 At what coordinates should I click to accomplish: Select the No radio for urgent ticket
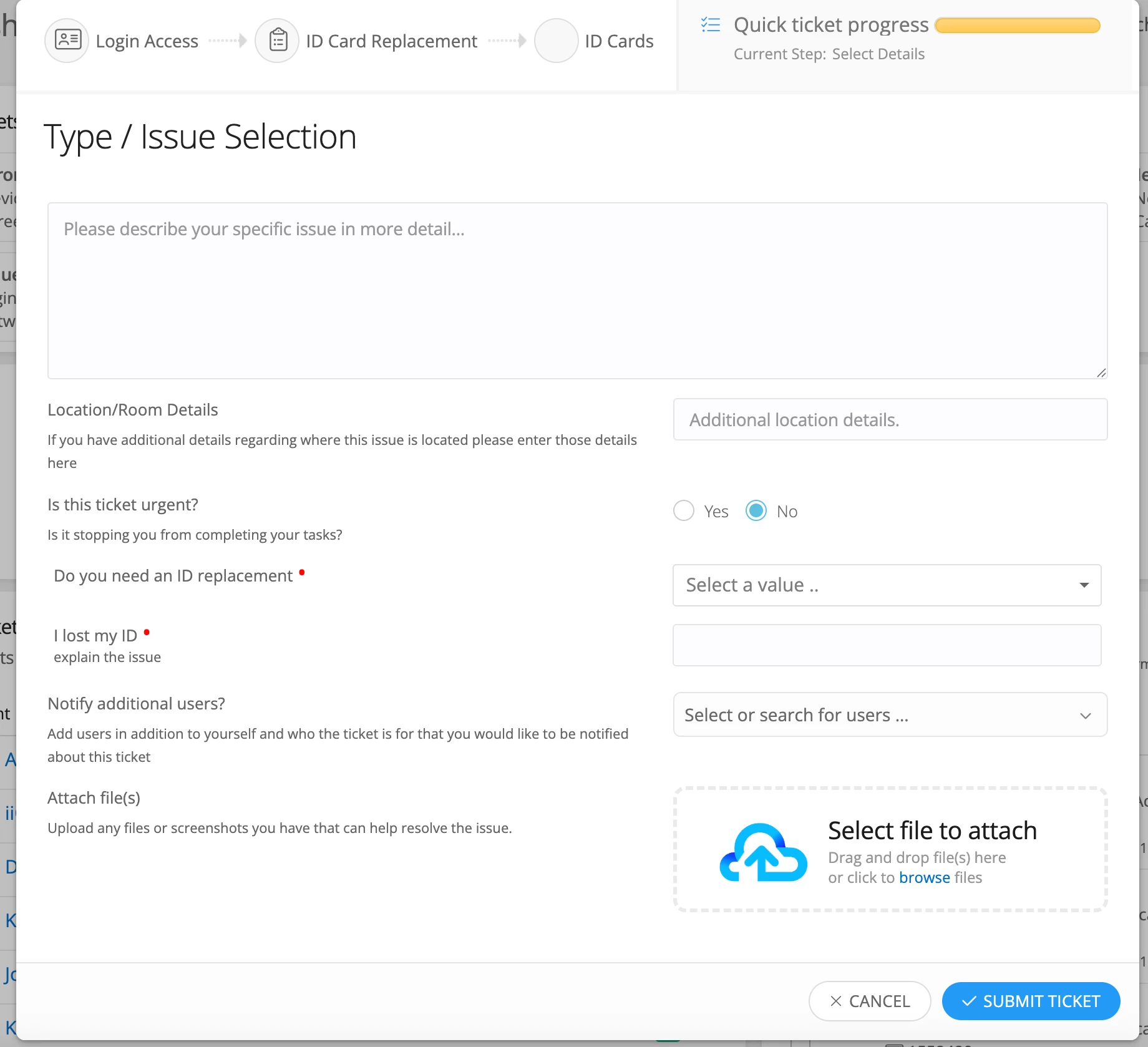[x=756, y=511]
